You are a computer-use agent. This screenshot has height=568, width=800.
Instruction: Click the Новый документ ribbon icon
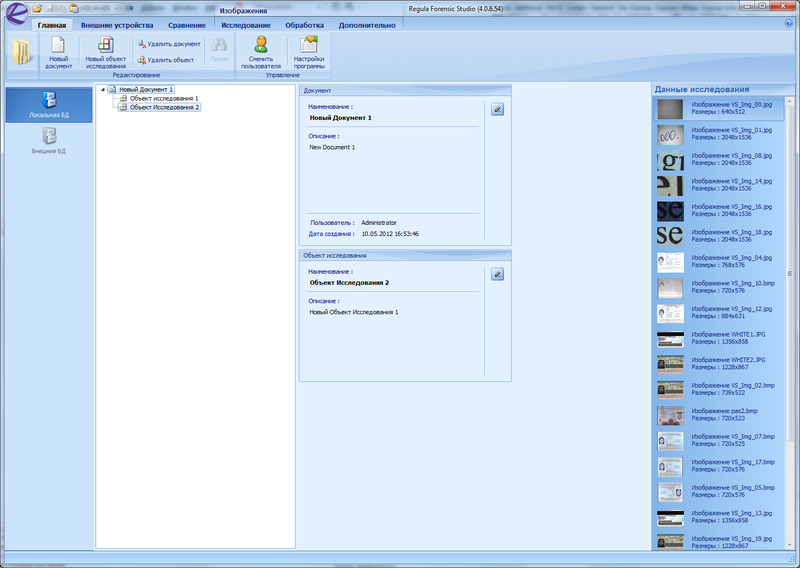pos(58,46)
